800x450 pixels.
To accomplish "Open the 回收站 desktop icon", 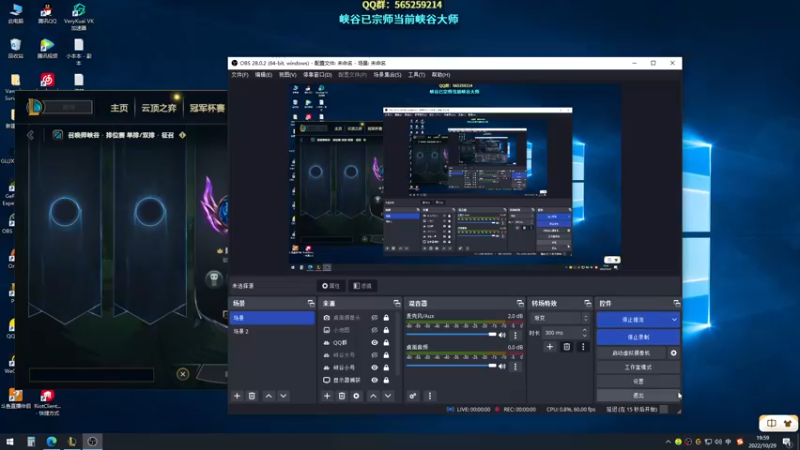I will point(16,48).
